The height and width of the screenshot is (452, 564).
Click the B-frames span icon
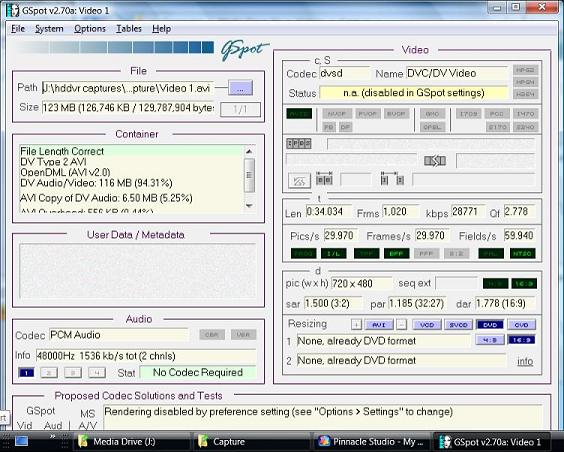(324, 179)
